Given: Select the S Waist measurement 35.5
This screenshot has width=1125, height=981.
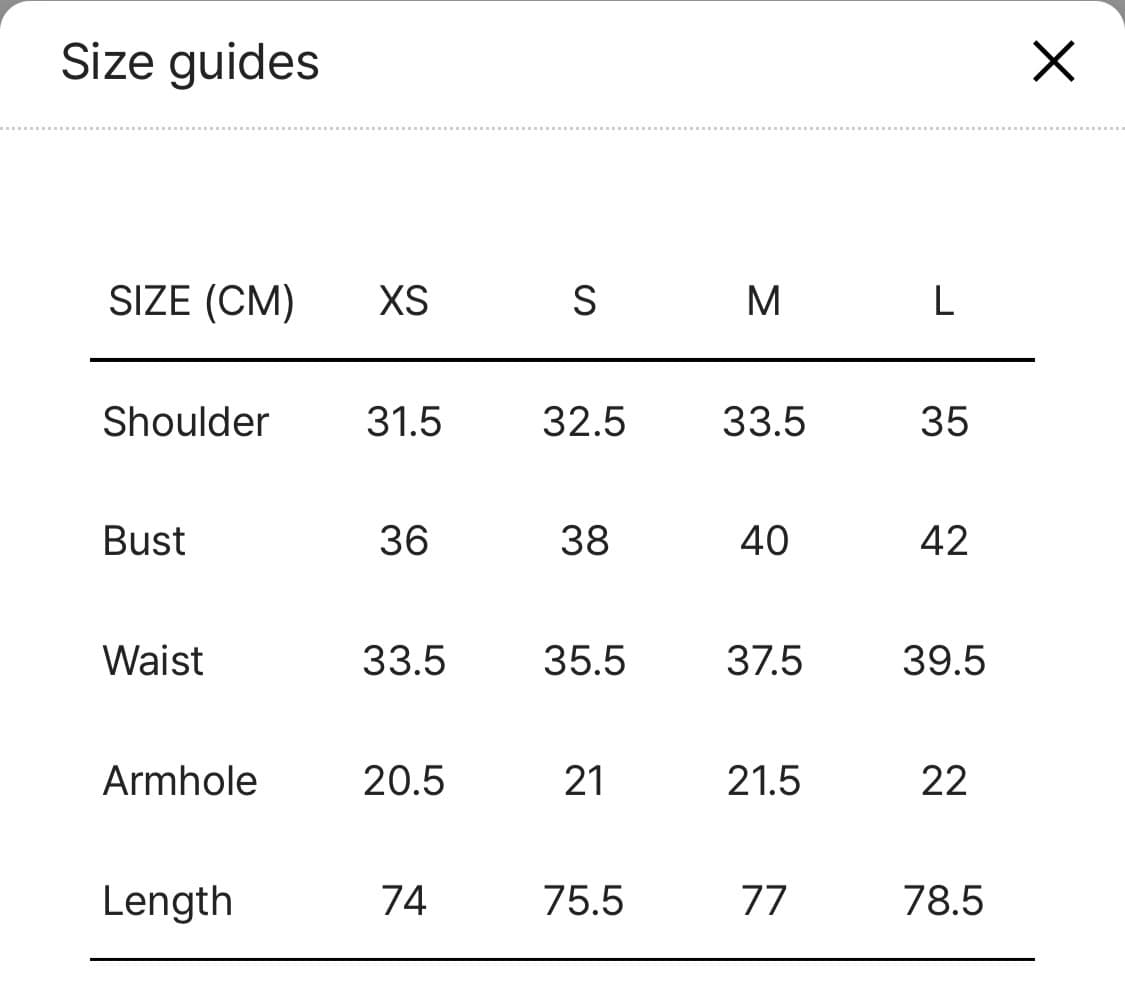Looking at the screenshot, I should pyautogui.click(x=584, y=661).
